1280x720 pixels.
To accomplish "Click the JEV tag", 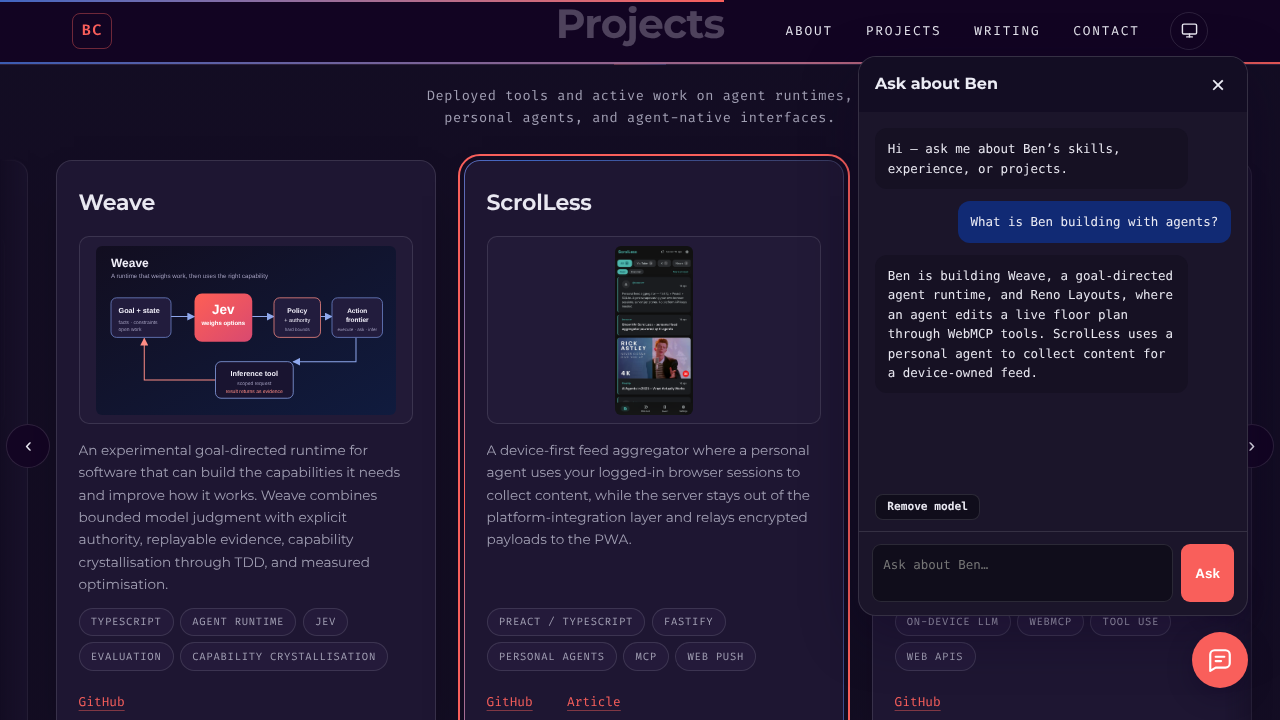I will coord(326,622).
